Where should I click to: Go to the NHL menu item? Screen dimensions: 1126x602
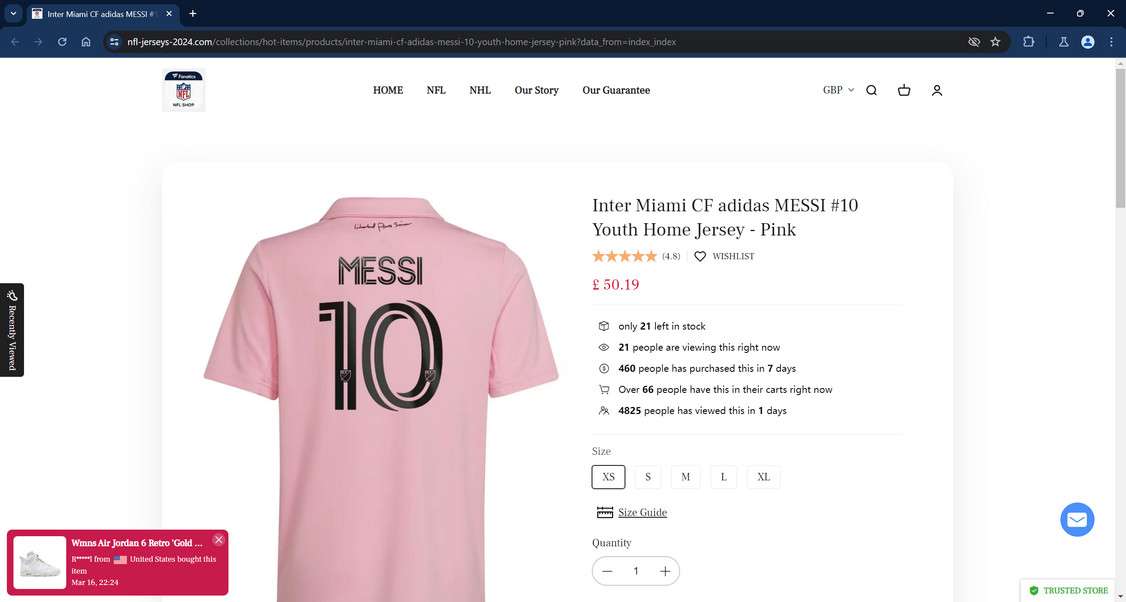[x=480, y=90]
